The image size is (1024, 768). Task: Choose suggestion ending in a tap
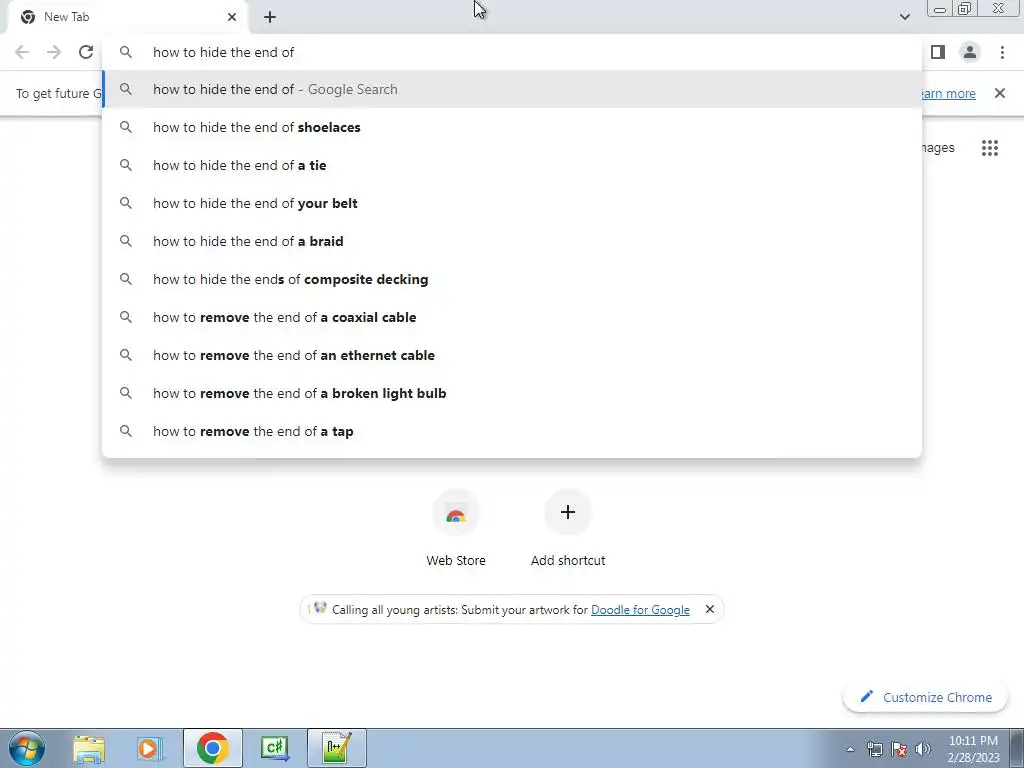tap(512, 431)
